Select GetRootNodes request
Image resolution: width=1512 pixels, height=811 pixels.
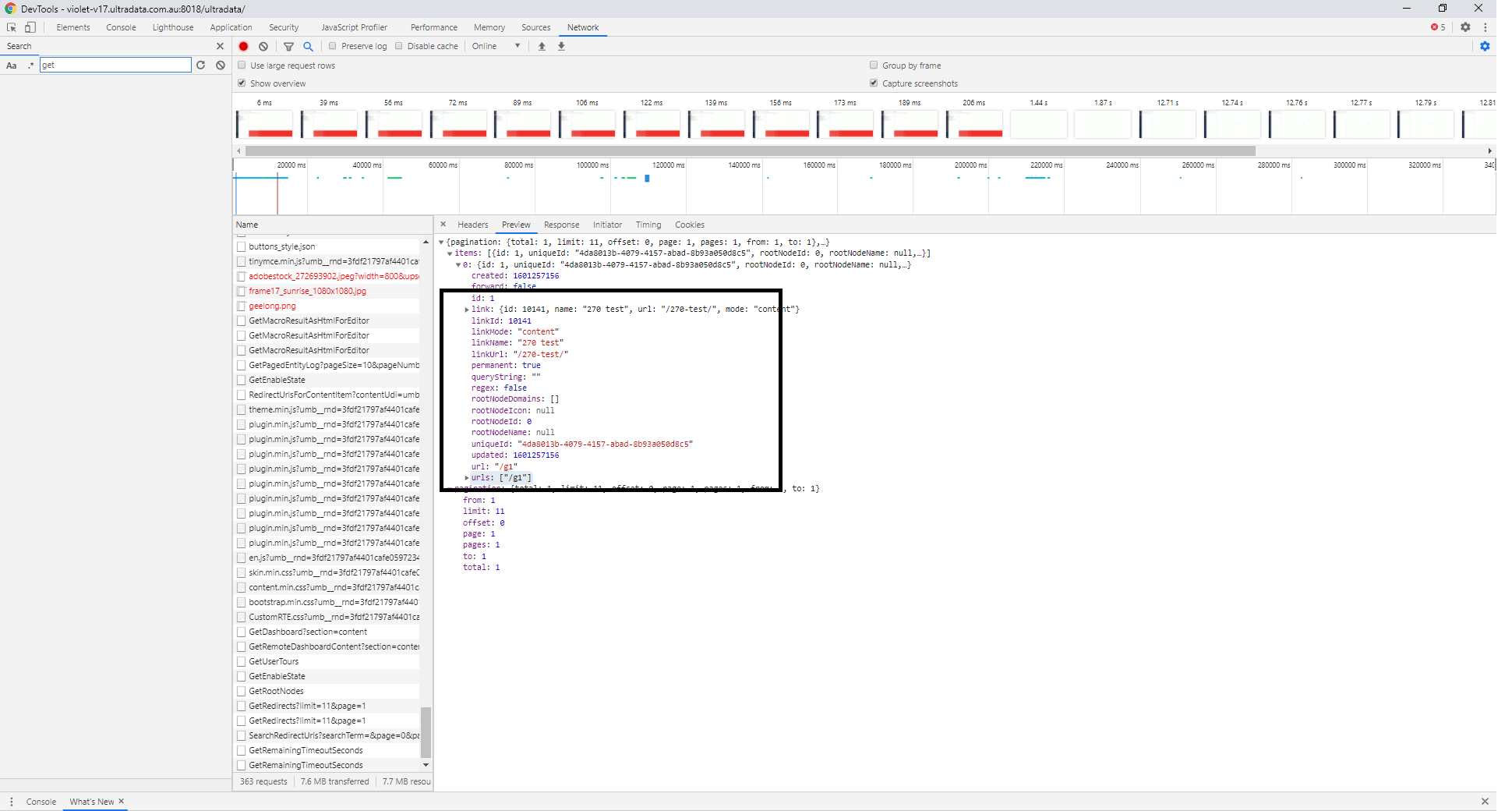click(x=327, y=691)
